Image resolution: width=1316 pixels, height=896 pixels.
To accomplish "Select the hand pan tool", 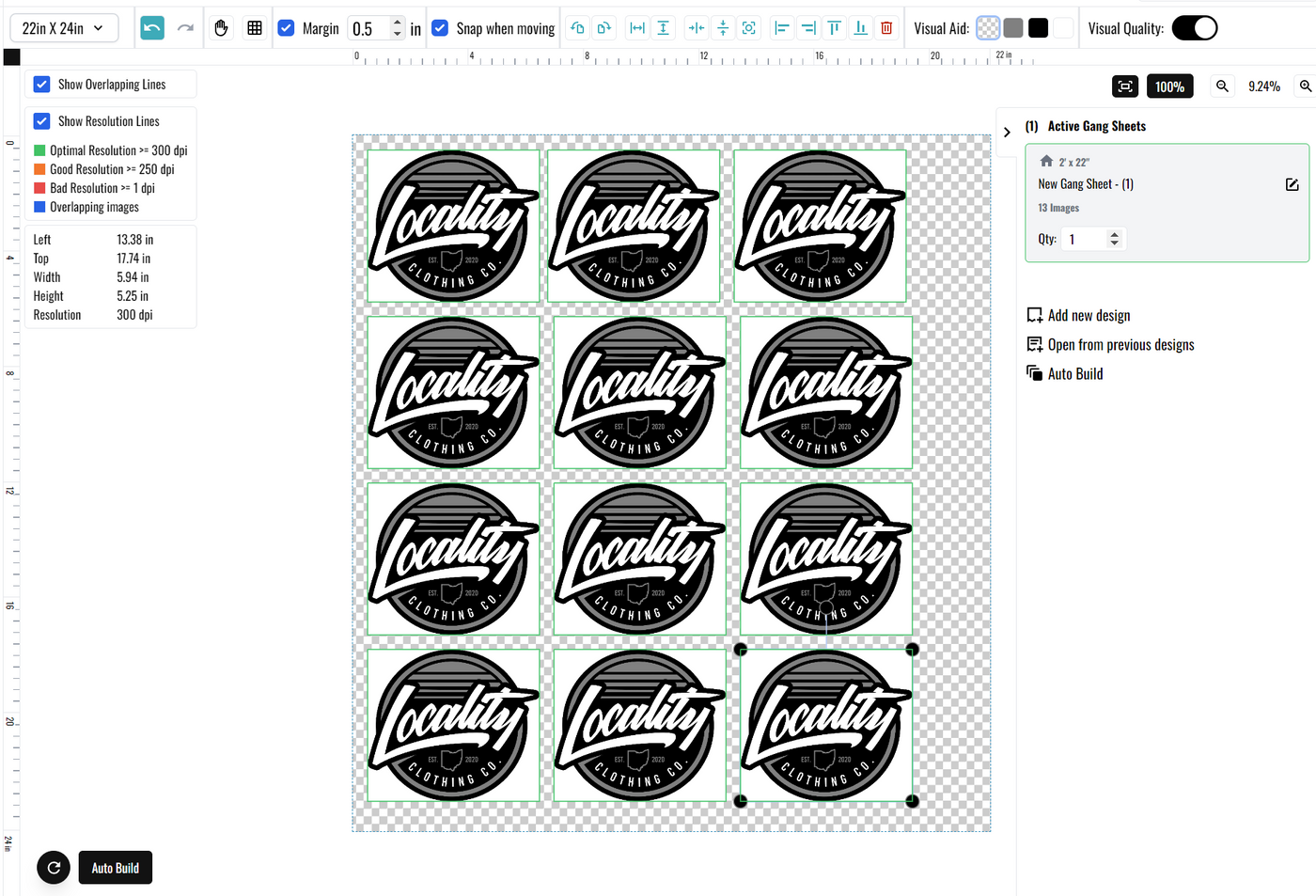I will 221,27.
